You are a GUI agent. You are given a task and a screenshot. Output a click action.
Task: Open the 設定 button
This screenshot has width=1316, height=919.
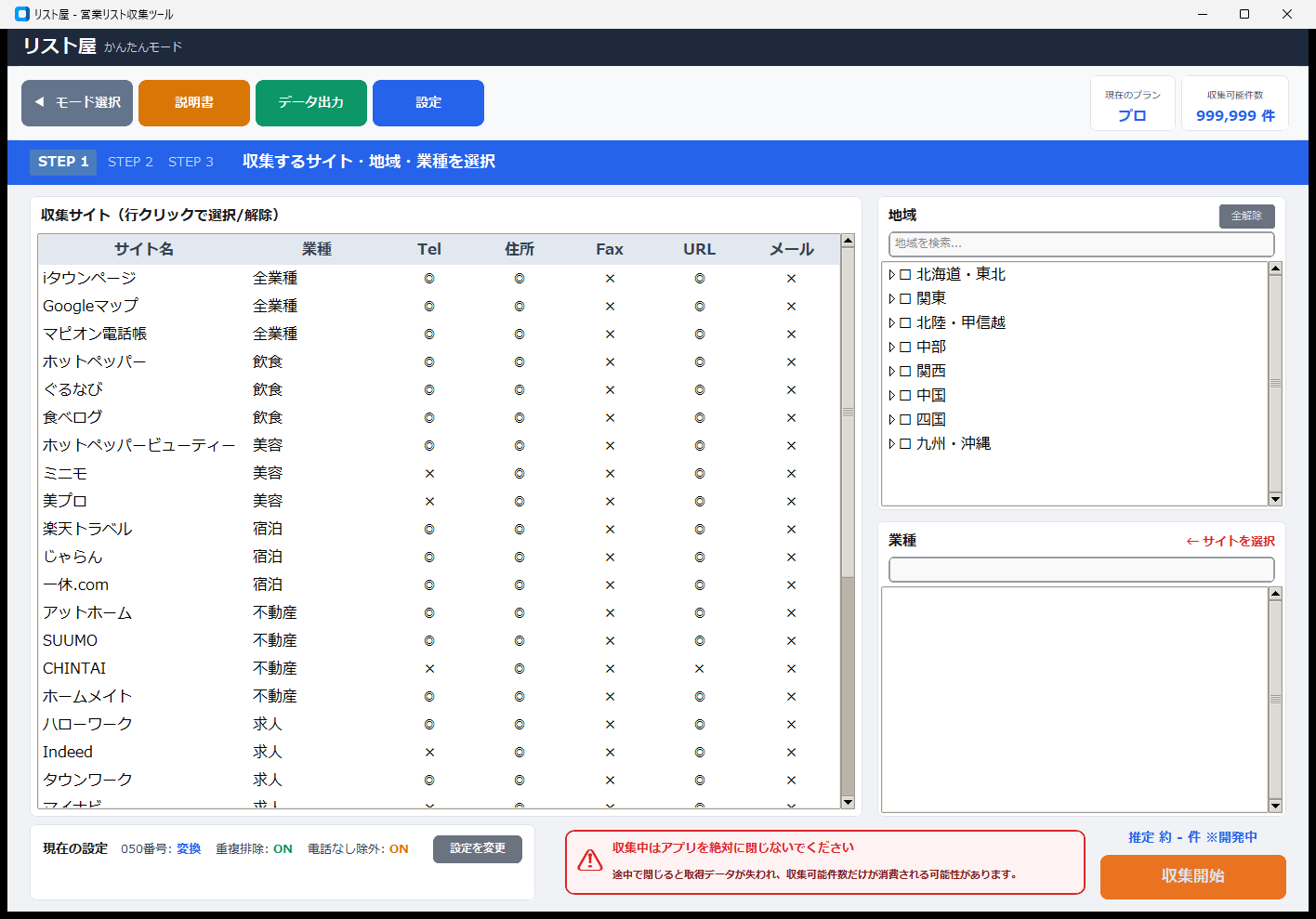pyautogui.click(x=428, y=102)
